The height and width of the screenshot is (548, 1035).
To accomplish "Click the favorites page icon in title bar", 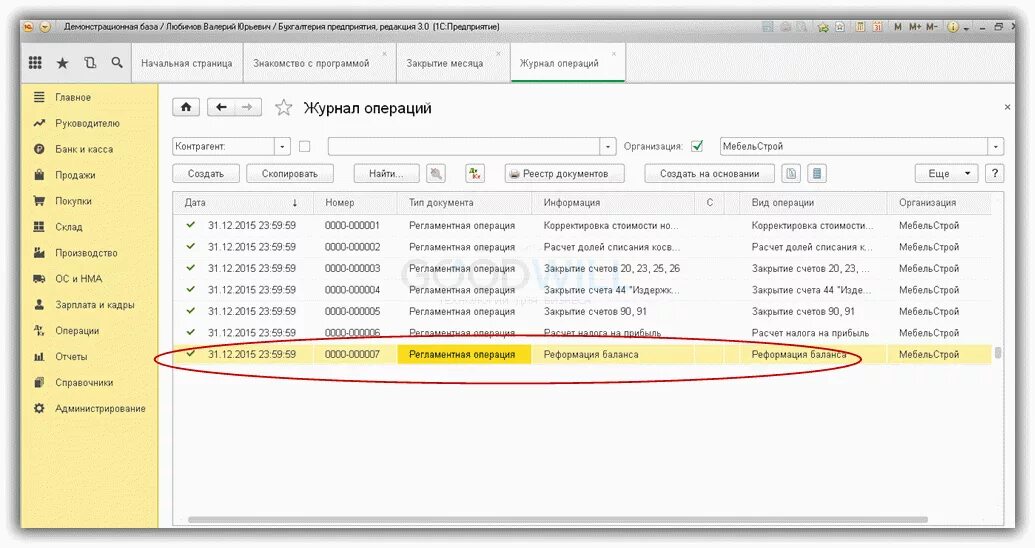I will tap(840, 27).
